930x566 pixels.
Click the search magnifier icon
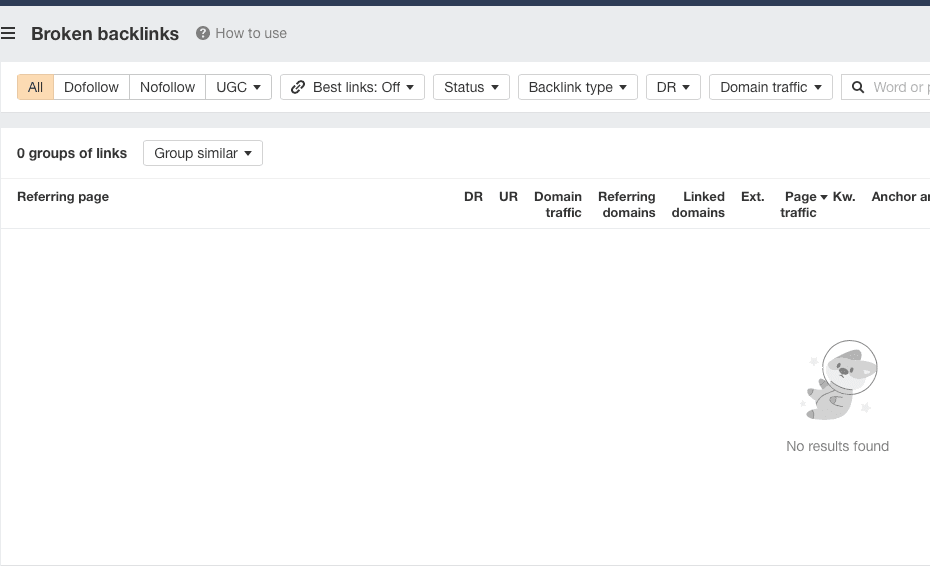tap(858, 87)
